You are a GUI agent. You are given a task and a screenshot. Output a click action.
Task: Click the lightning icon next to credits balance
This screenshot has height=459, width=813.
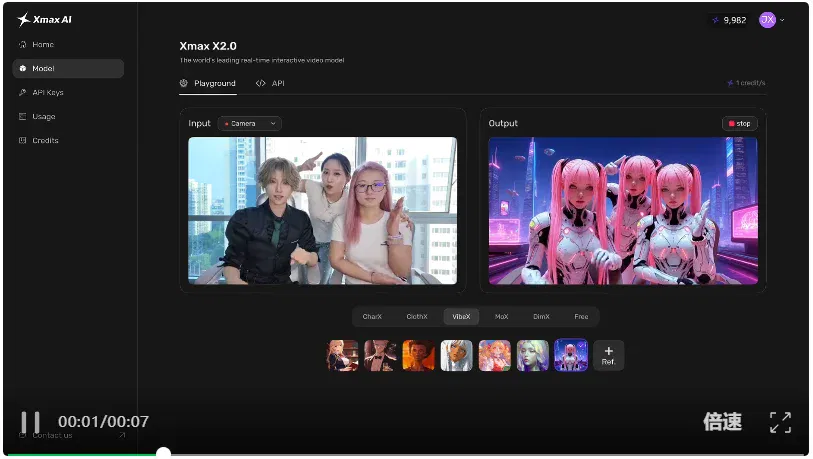pyautogui.click(x=716, y=20)
